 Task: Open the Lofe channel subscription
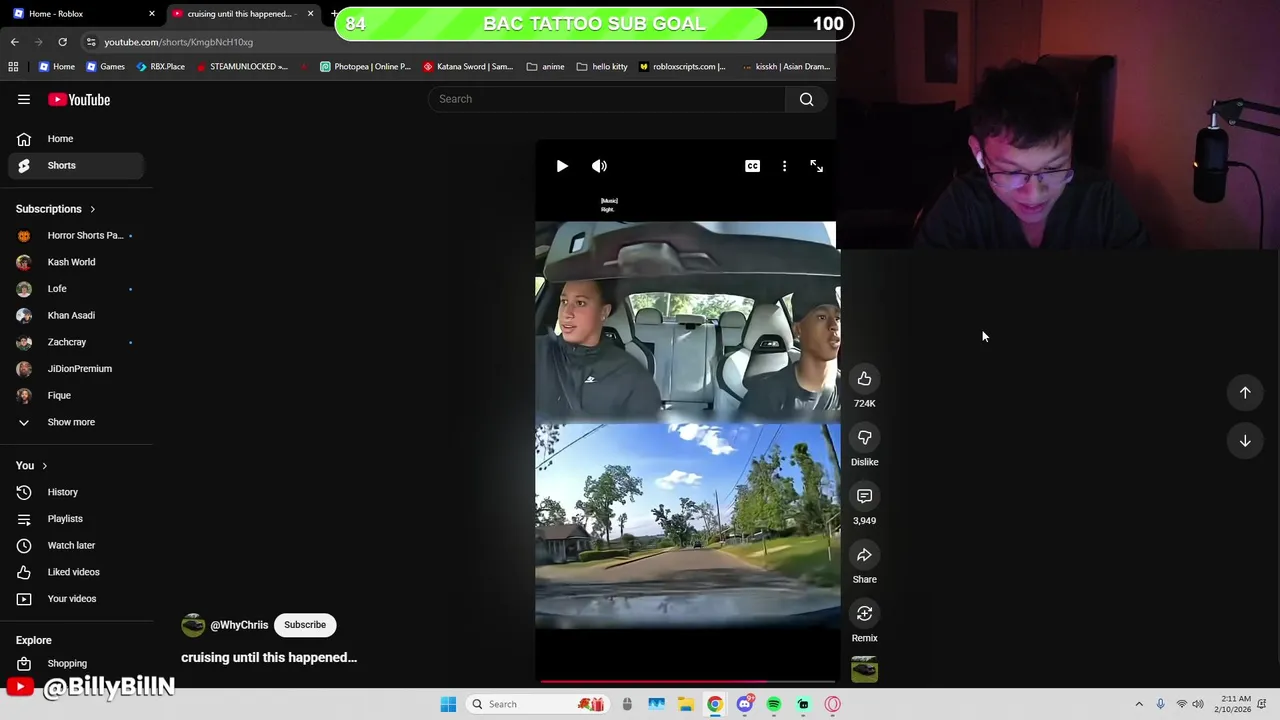click(x=76, y=289)
